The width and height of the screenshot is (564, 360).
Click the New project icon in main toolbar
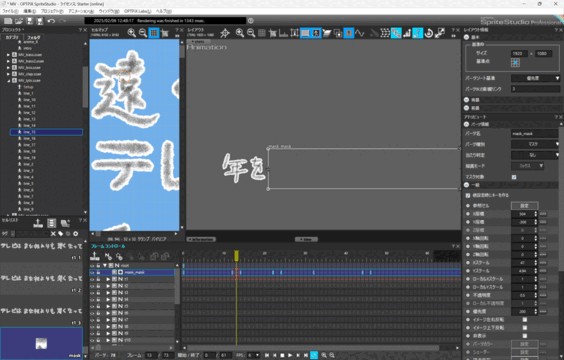coord(8,21)
